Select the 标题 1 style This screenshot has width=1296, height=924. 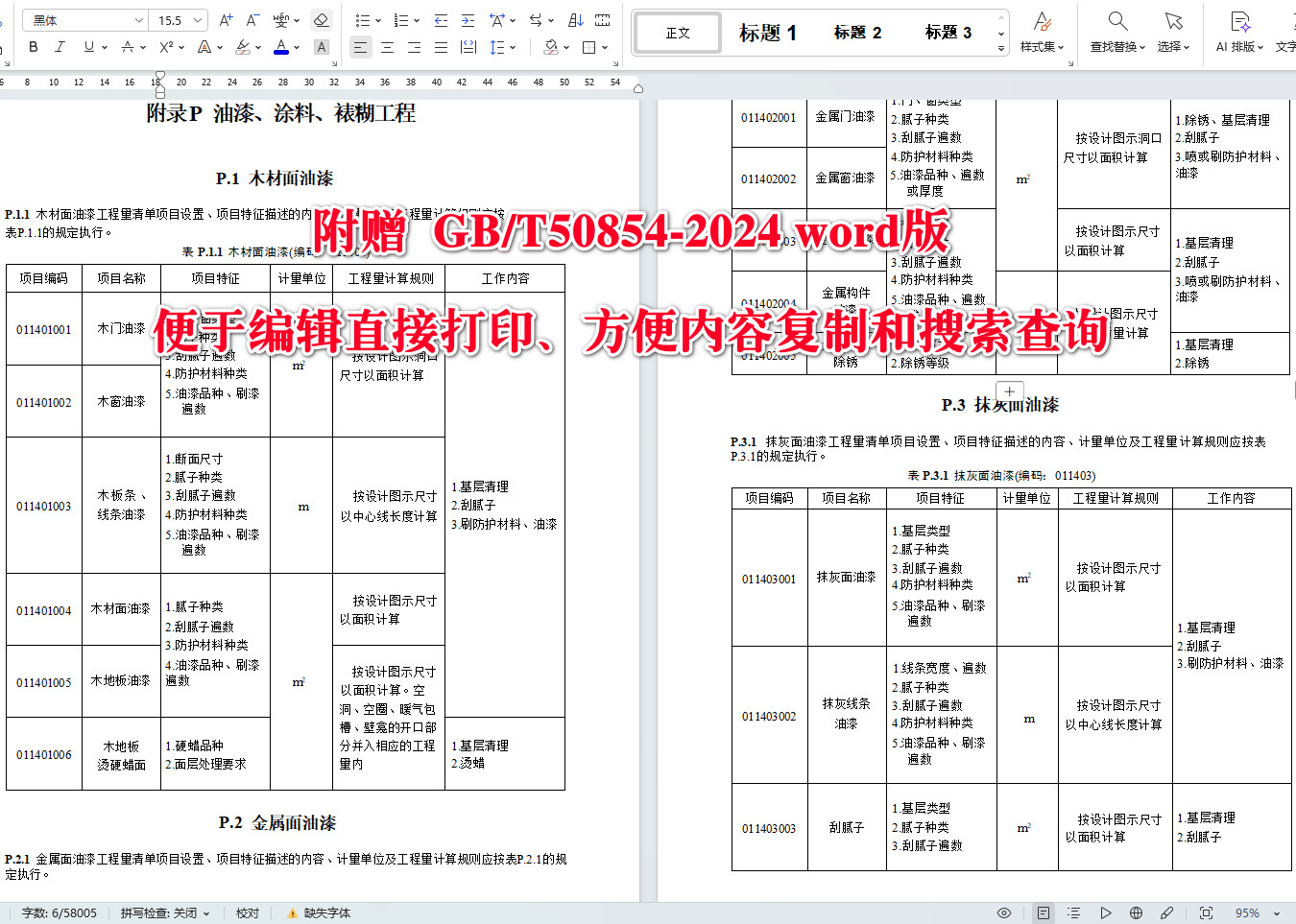click(767, 32)
